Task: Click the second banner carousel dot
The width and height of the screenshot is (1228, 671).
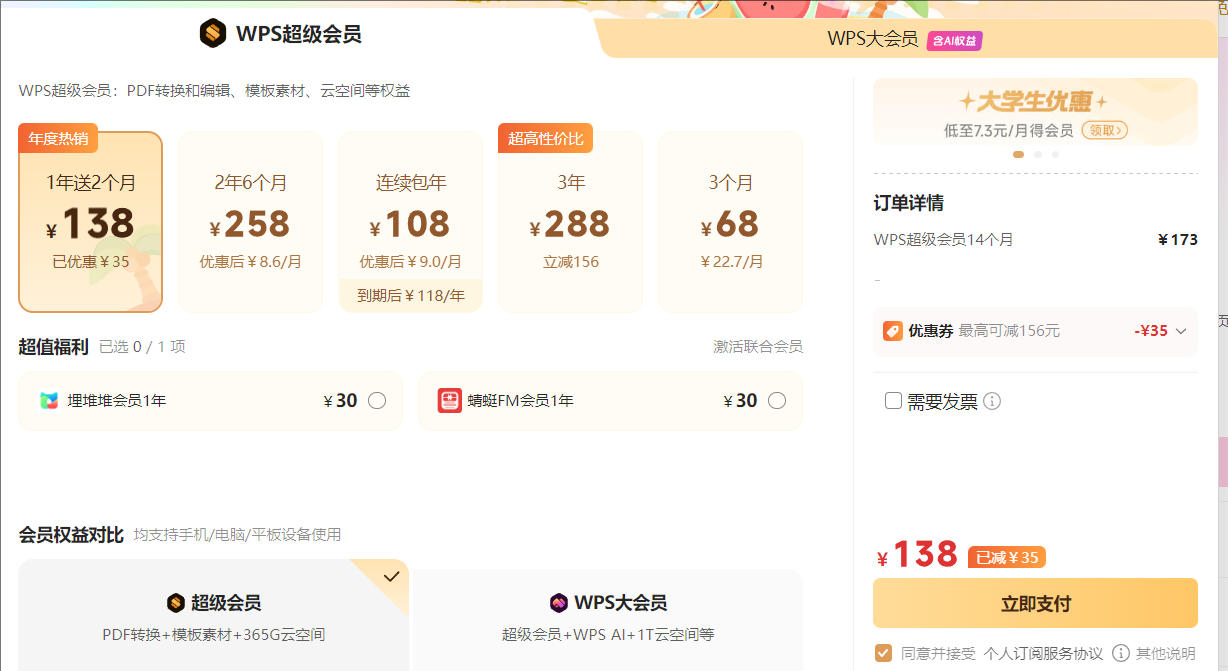Action: point(1037,155)
